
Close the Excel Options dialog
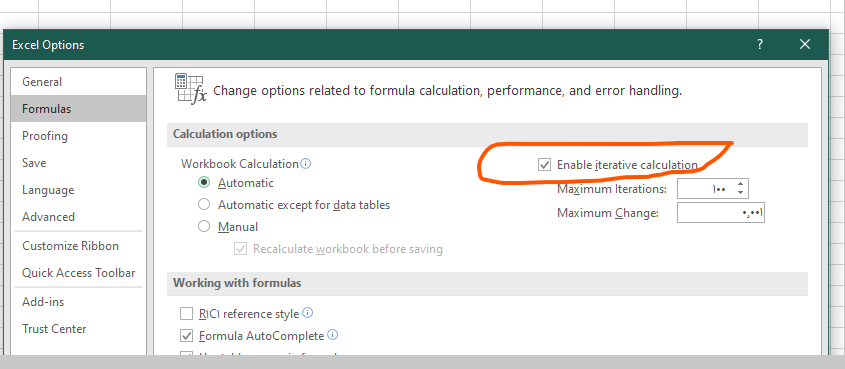coord(805,45)
